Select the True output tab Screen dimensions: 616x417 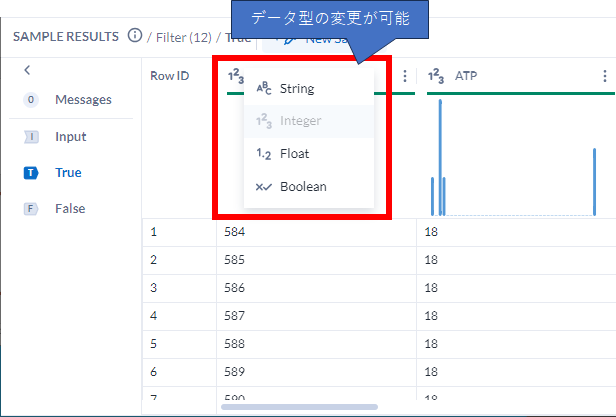click(68, 172)
